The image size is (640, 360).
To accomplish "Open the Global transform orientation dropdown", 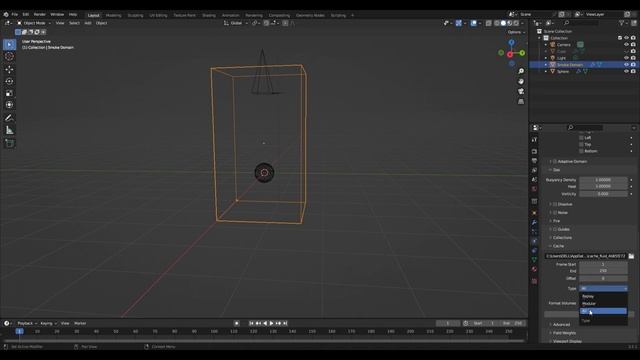I will (x=236, y=23).
